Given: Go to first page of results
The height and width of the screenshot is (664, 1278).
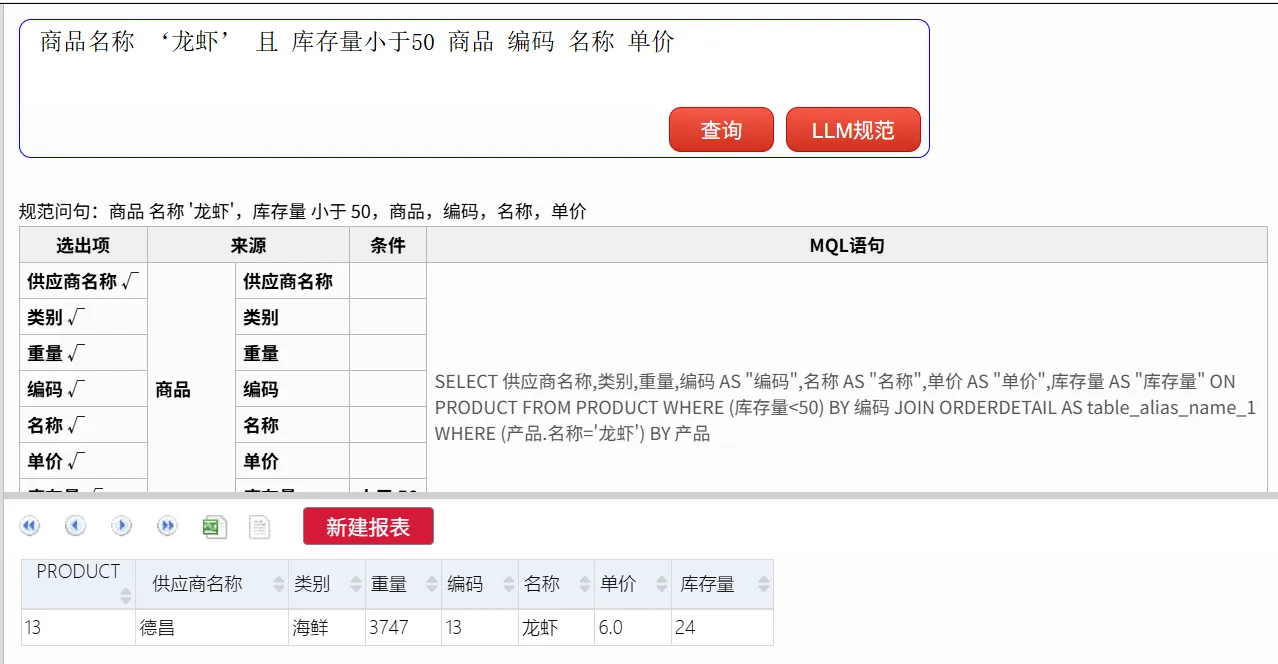Looking at the screenshot, I should pyautogui.click(x=30, y=526).
